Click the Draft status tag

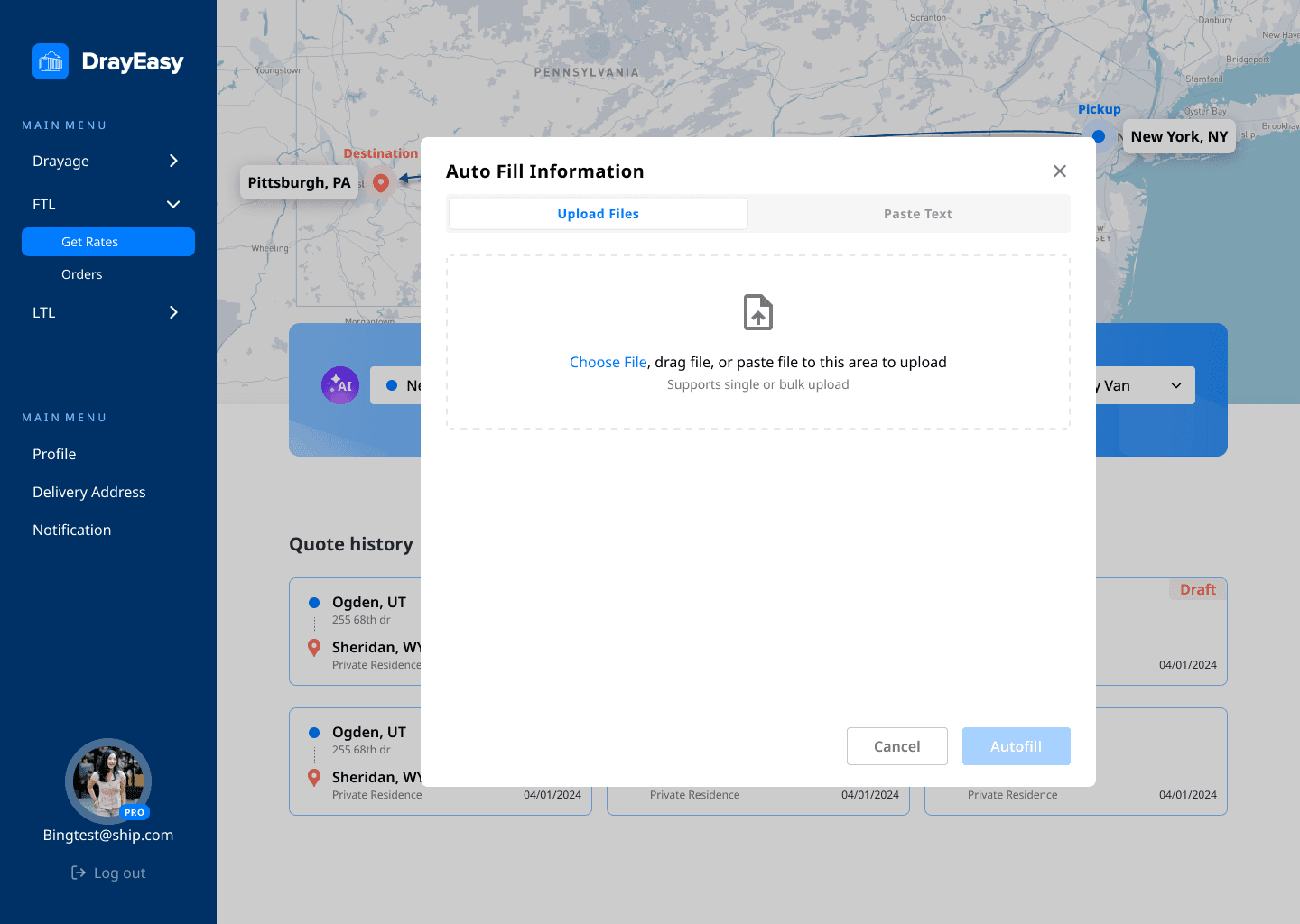[1198, 589]
